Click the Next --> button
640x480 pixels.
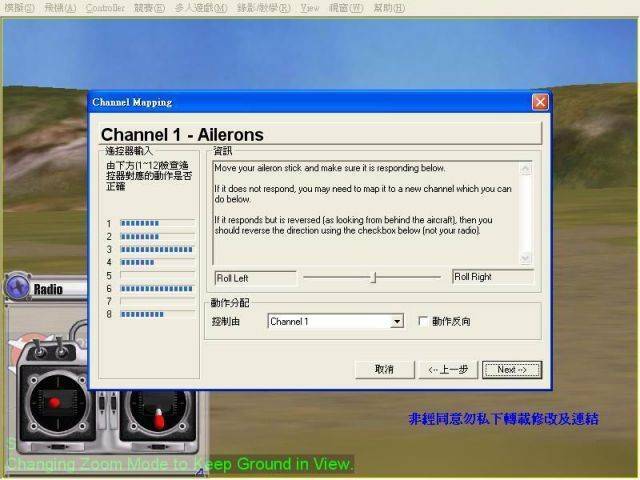tap(512, 369)
